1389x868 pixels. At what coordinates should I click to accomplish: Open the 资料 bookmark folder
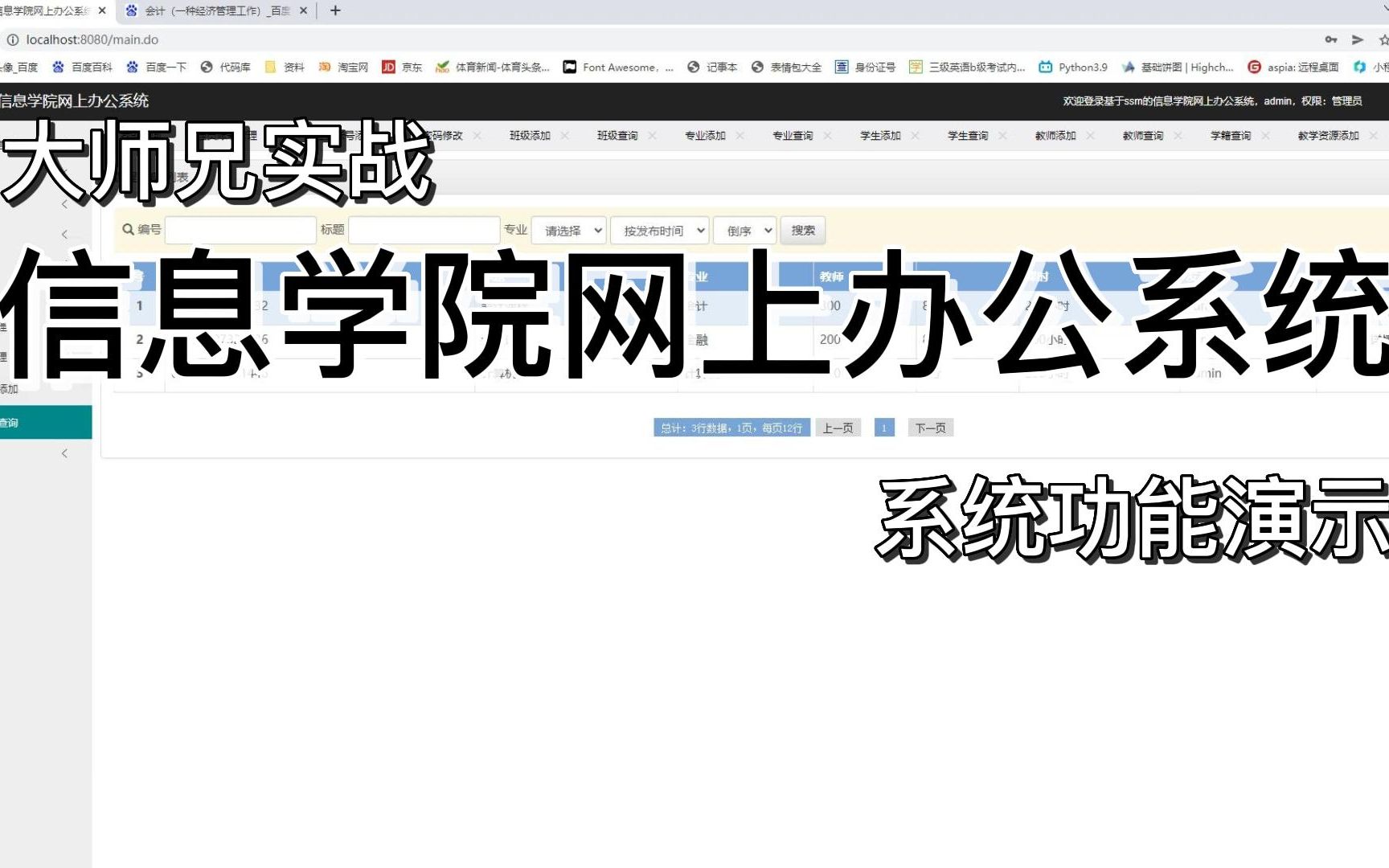point(285,68)
